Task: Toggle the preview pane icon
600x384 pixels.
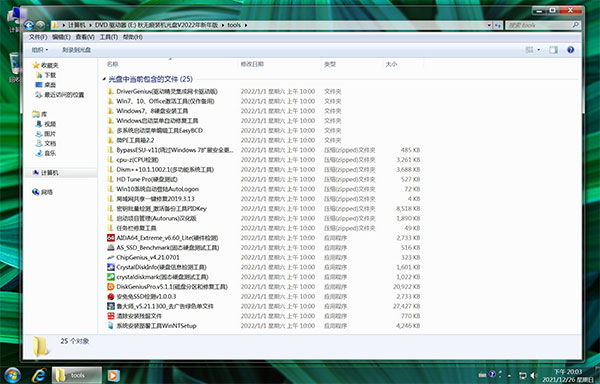Action: pyautogui.click(x=553, y=50)
